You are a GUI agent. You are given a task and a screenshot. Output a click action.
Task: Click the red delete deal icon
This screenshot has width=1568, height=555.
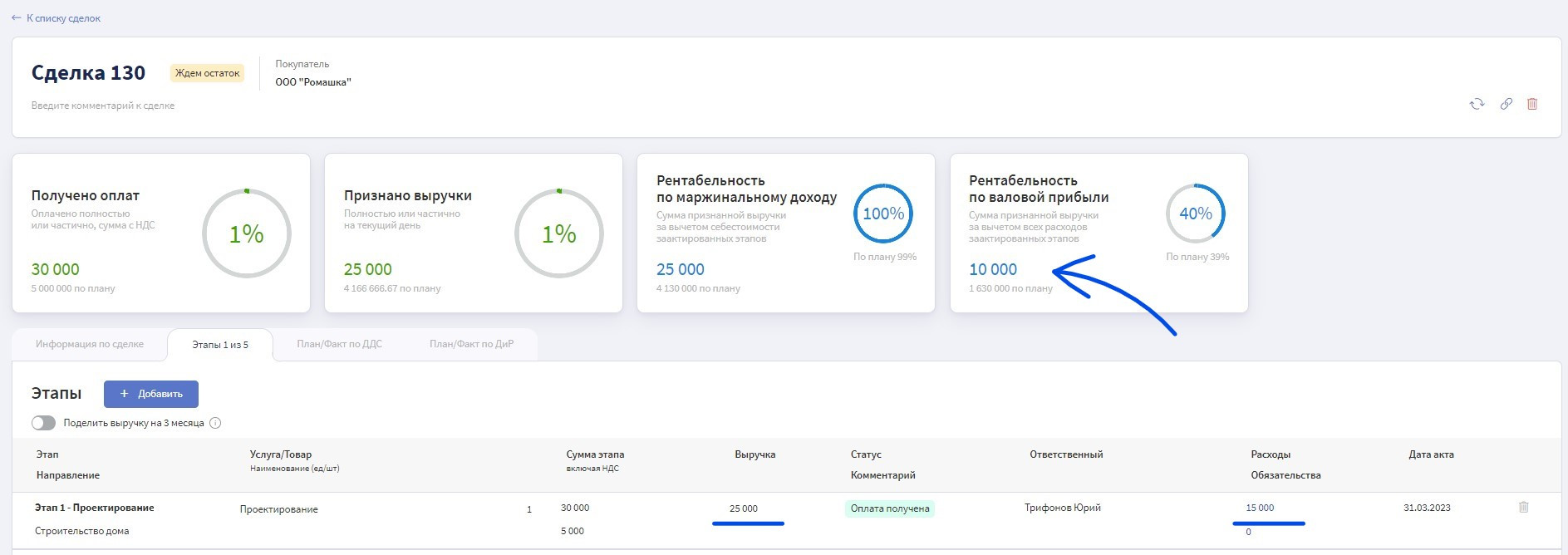tap(1532, 104)
